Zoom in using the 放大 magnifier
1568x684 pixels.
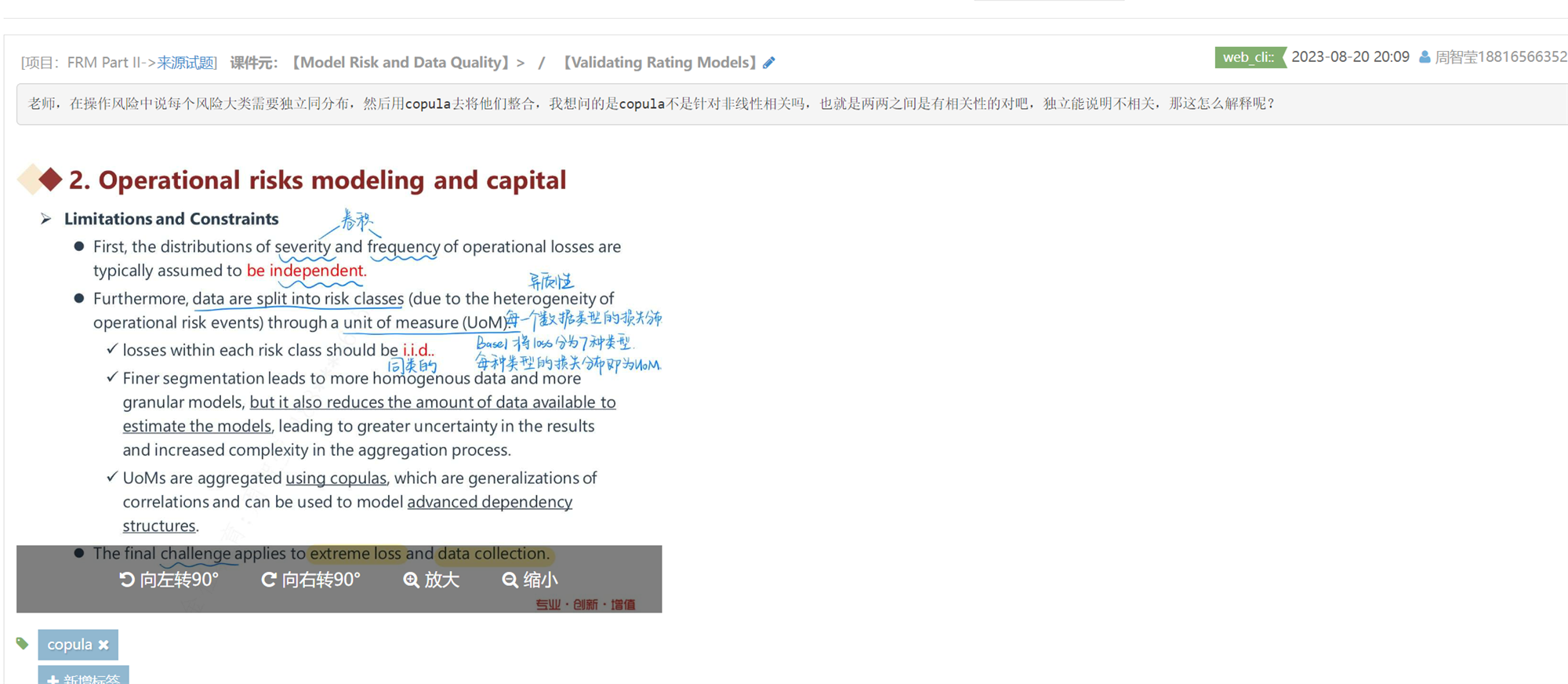coord(431,580)
